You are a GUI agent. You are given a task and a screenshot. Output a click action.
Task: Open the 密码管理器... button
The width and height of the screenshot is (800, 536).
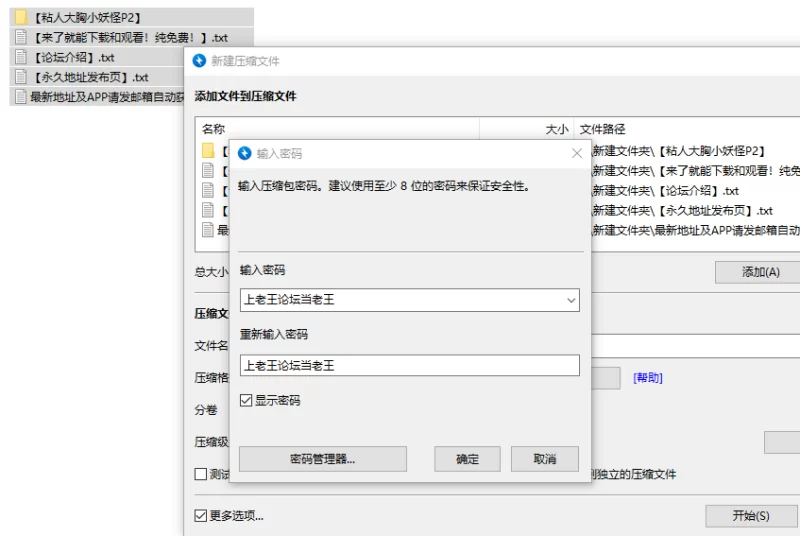tap(322, 459)
